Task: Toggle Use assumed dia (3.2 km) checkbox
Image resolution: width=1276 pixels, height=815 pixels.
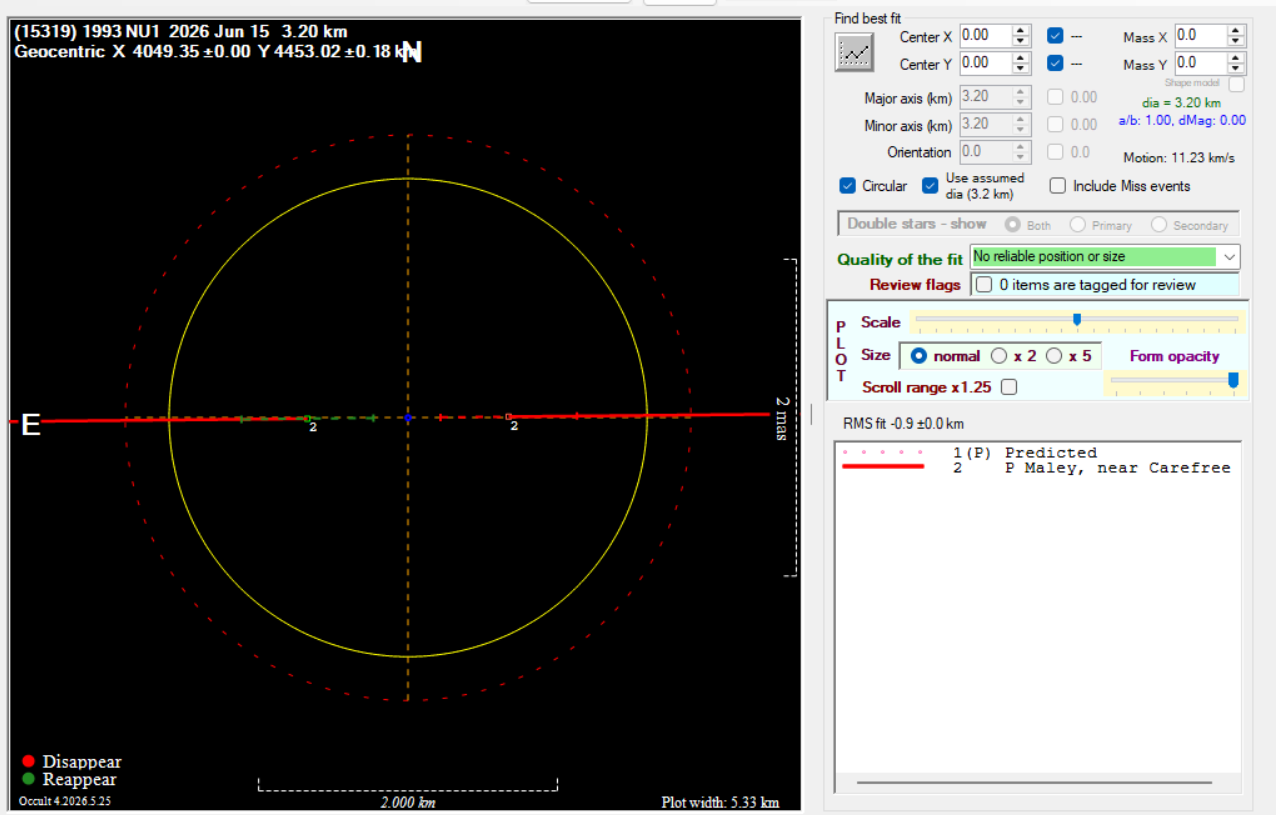Action: coord(930,186)
